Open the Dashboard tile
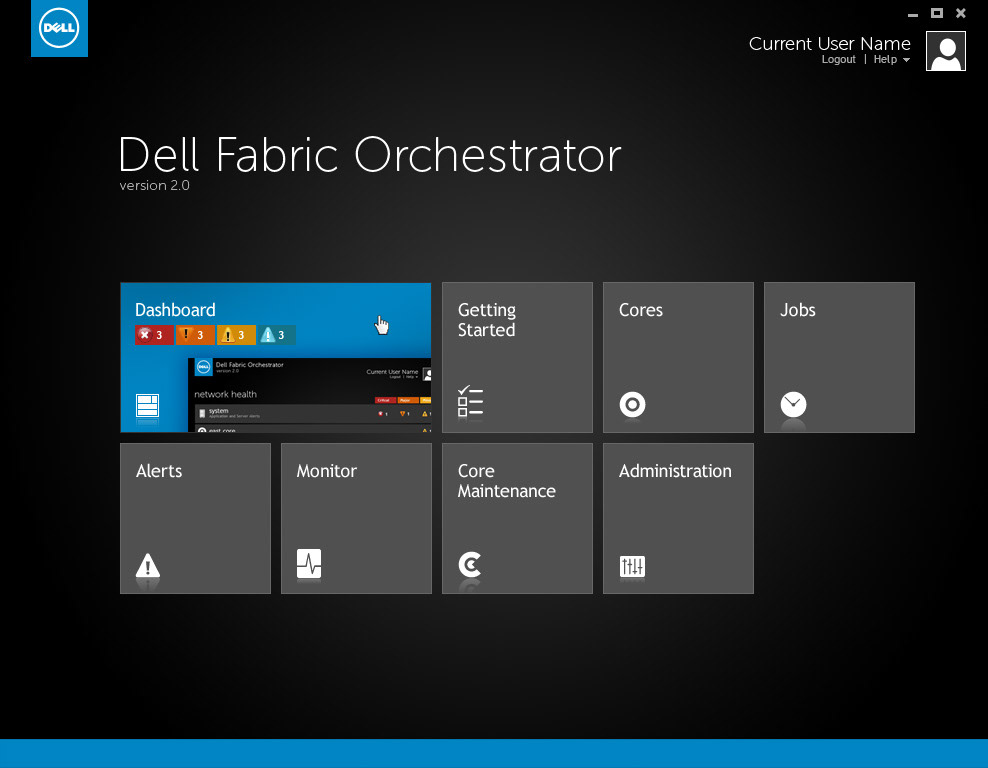 click(275, 357)
